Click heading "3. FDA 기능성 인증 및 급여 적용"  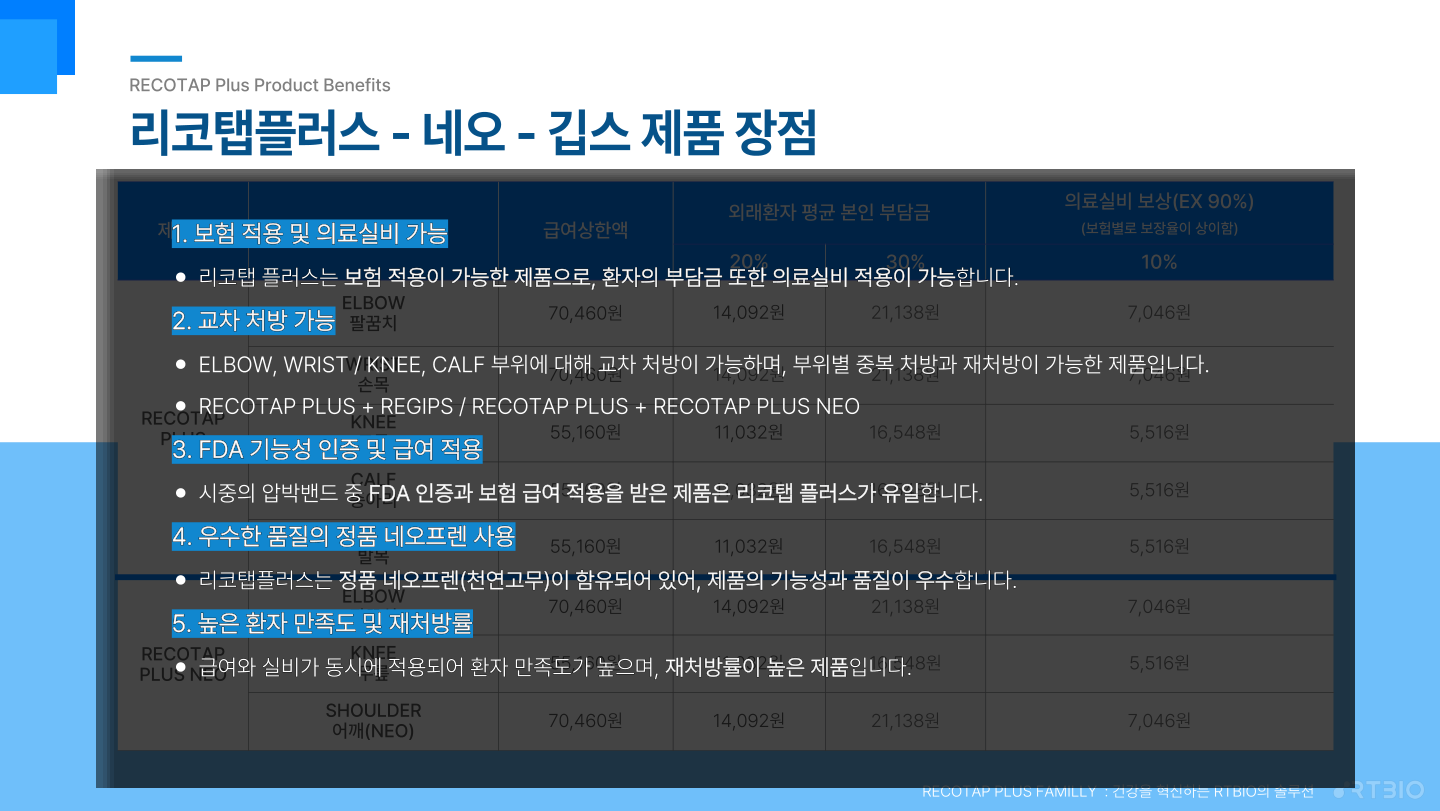(327, 449)
